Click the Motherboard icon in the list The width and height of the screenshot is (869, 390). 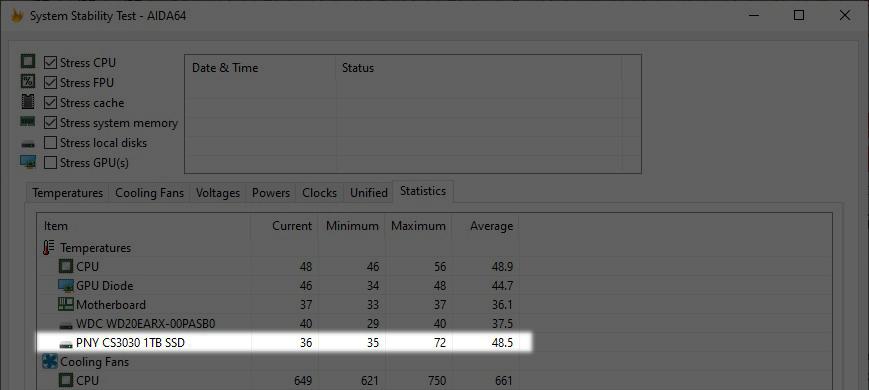point(66,305)
